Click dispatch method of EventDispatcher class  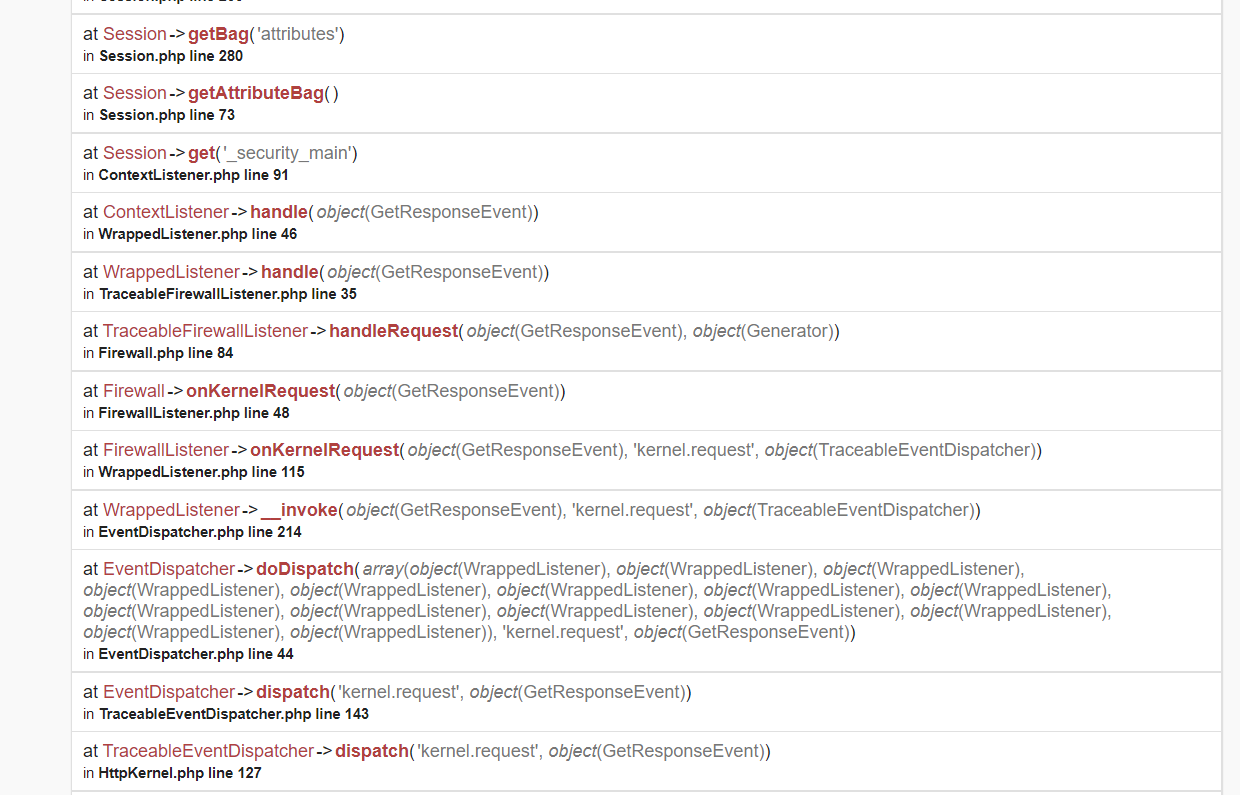(x=293, y=692)
